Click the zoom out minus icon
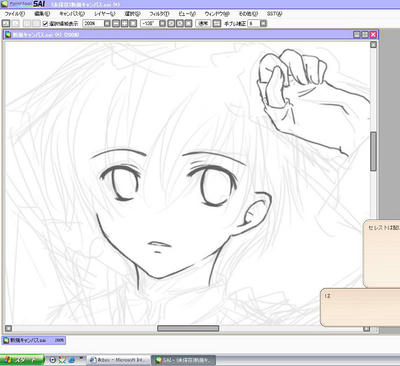 [116, 23]
